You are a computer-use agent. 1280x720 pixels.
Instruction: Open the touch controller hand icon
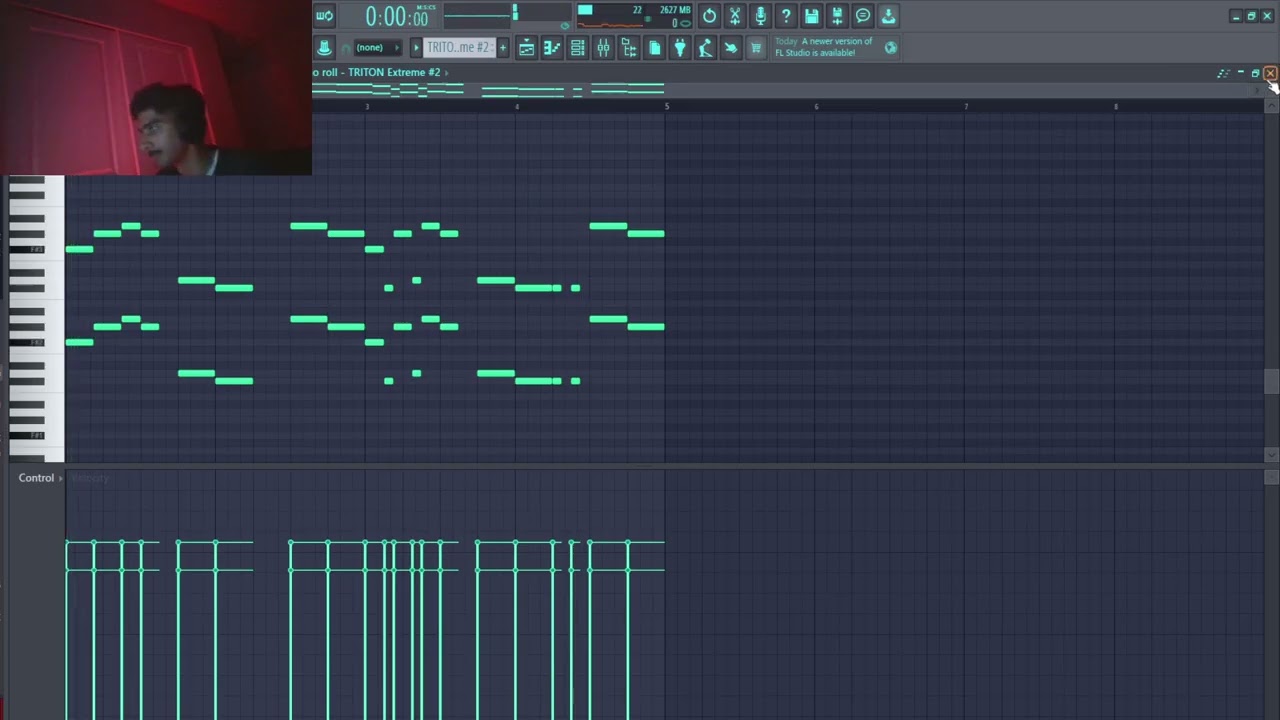tap(731, 48)
